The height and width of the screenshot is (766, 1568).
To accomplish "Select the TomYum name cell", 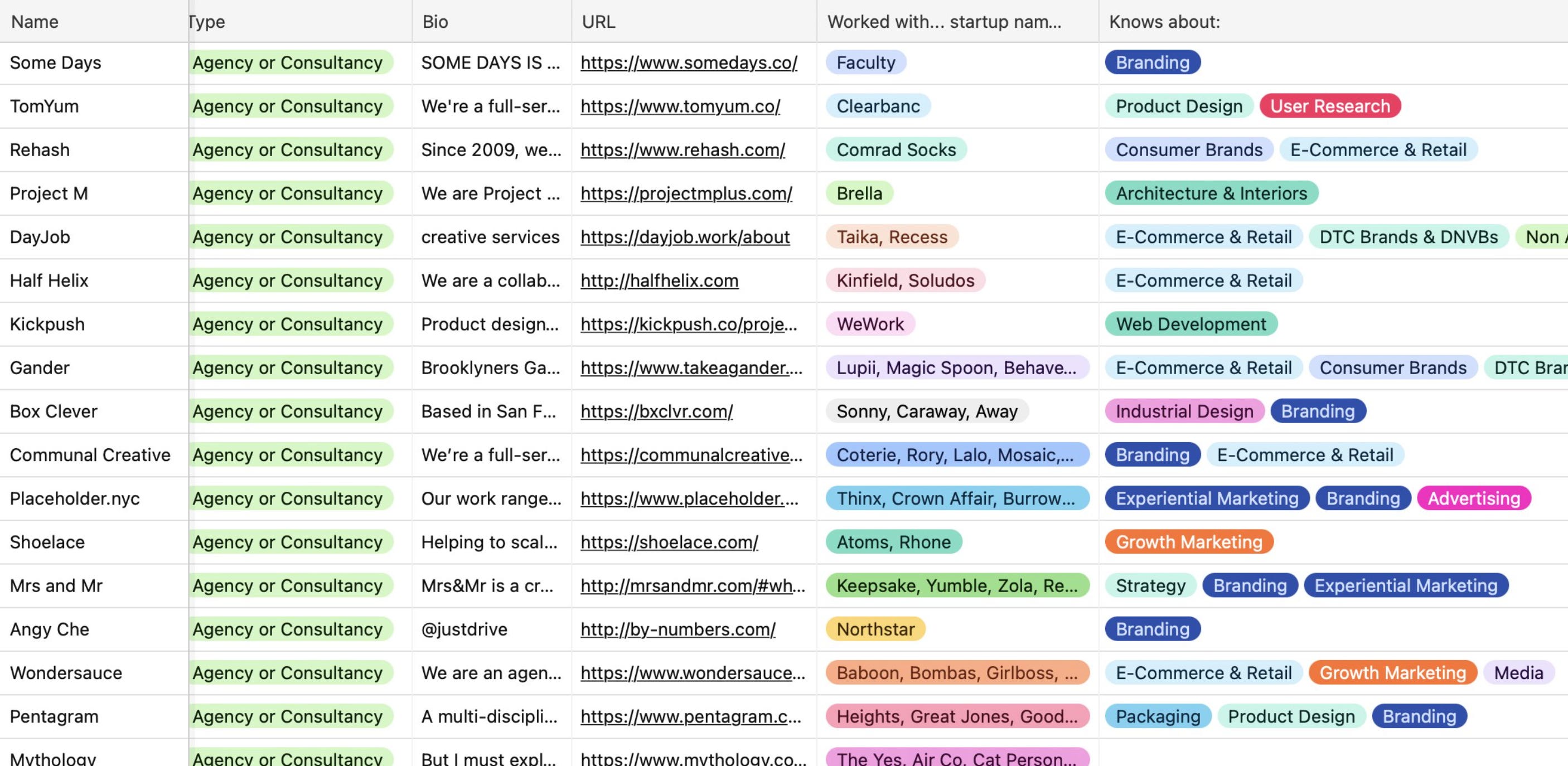I will coord(94,106).
